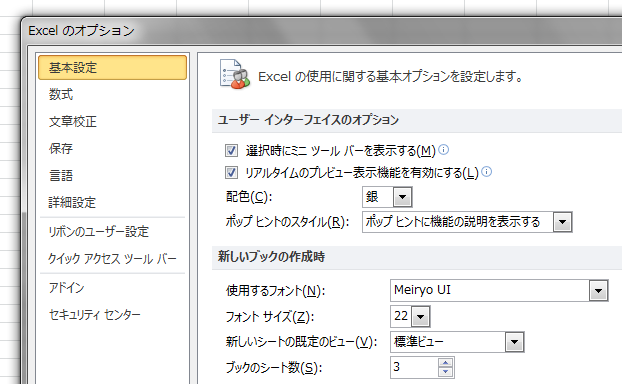Expand the 新しいシートの既定のビュー dropdown
Image resolution: width=622 pixels, height=384 pixels.
[514, 342]
